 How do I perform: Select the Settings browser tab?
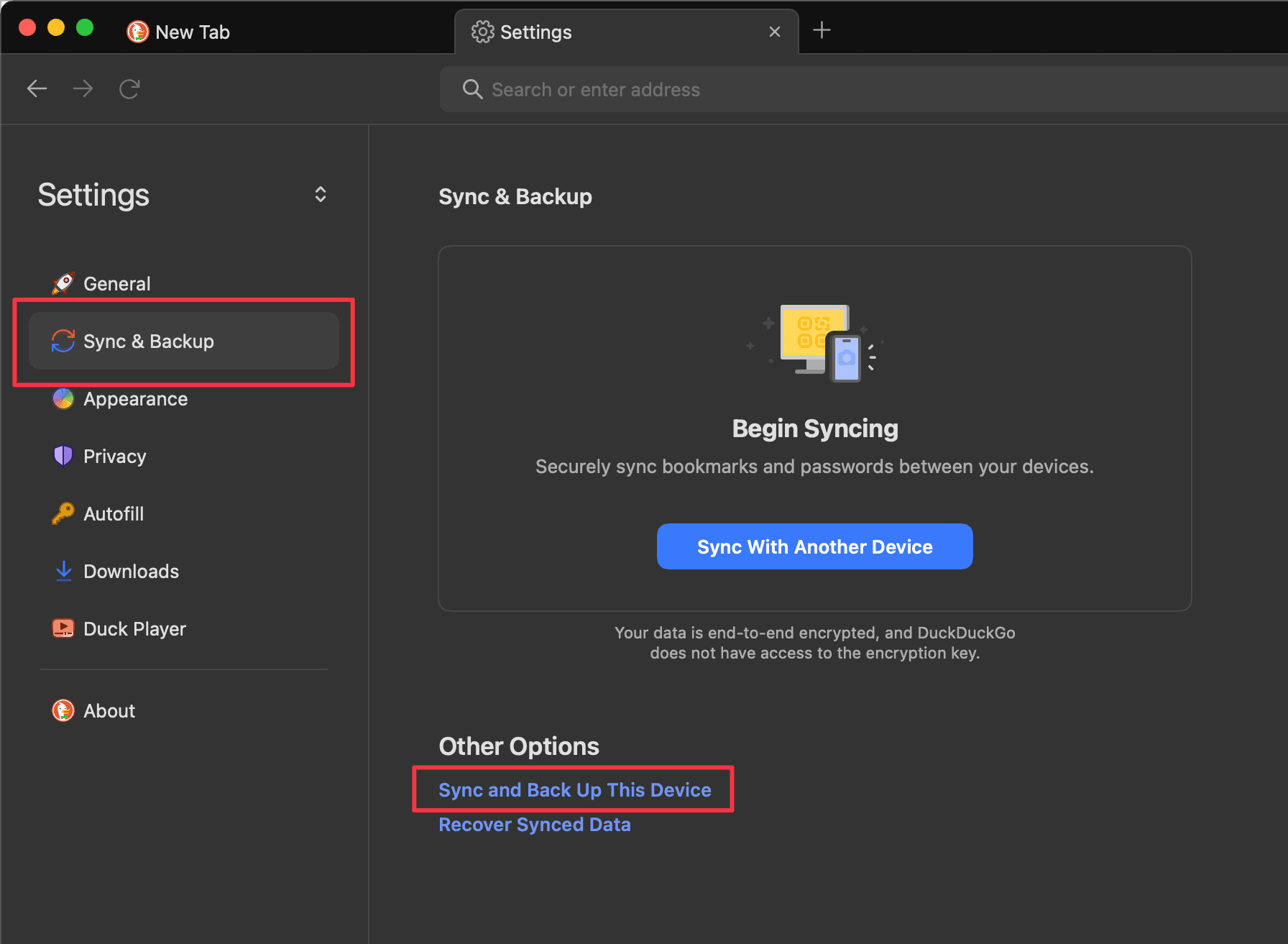click(535, 32)
